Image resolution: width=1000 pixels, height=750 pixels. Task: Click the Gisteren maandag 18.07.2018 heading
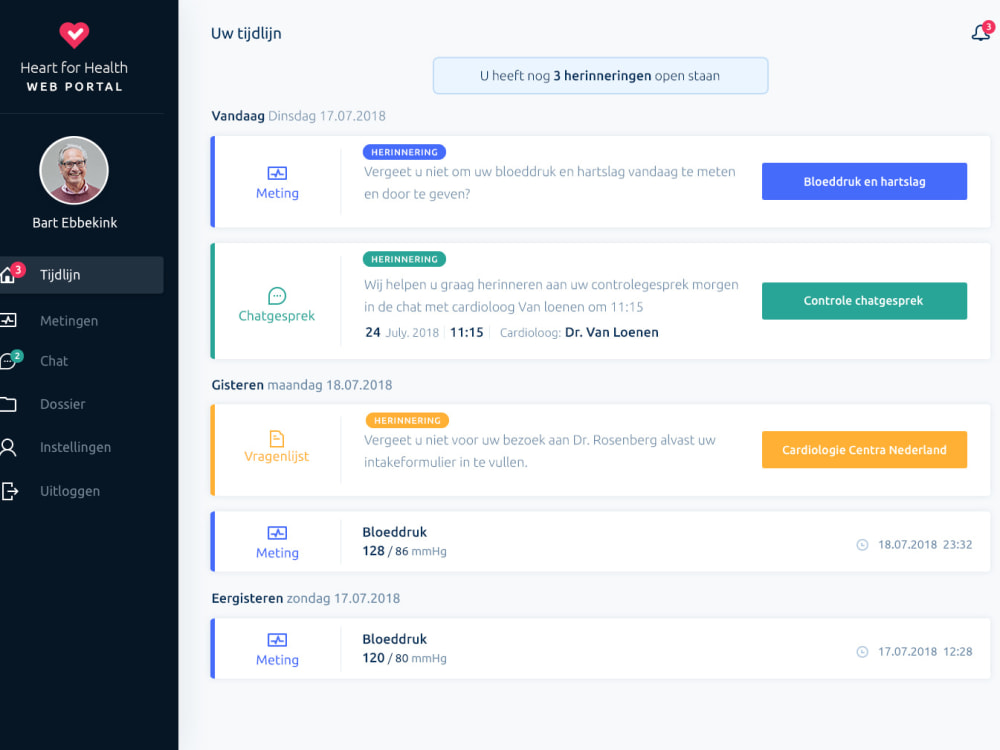(x=302, y=385)
